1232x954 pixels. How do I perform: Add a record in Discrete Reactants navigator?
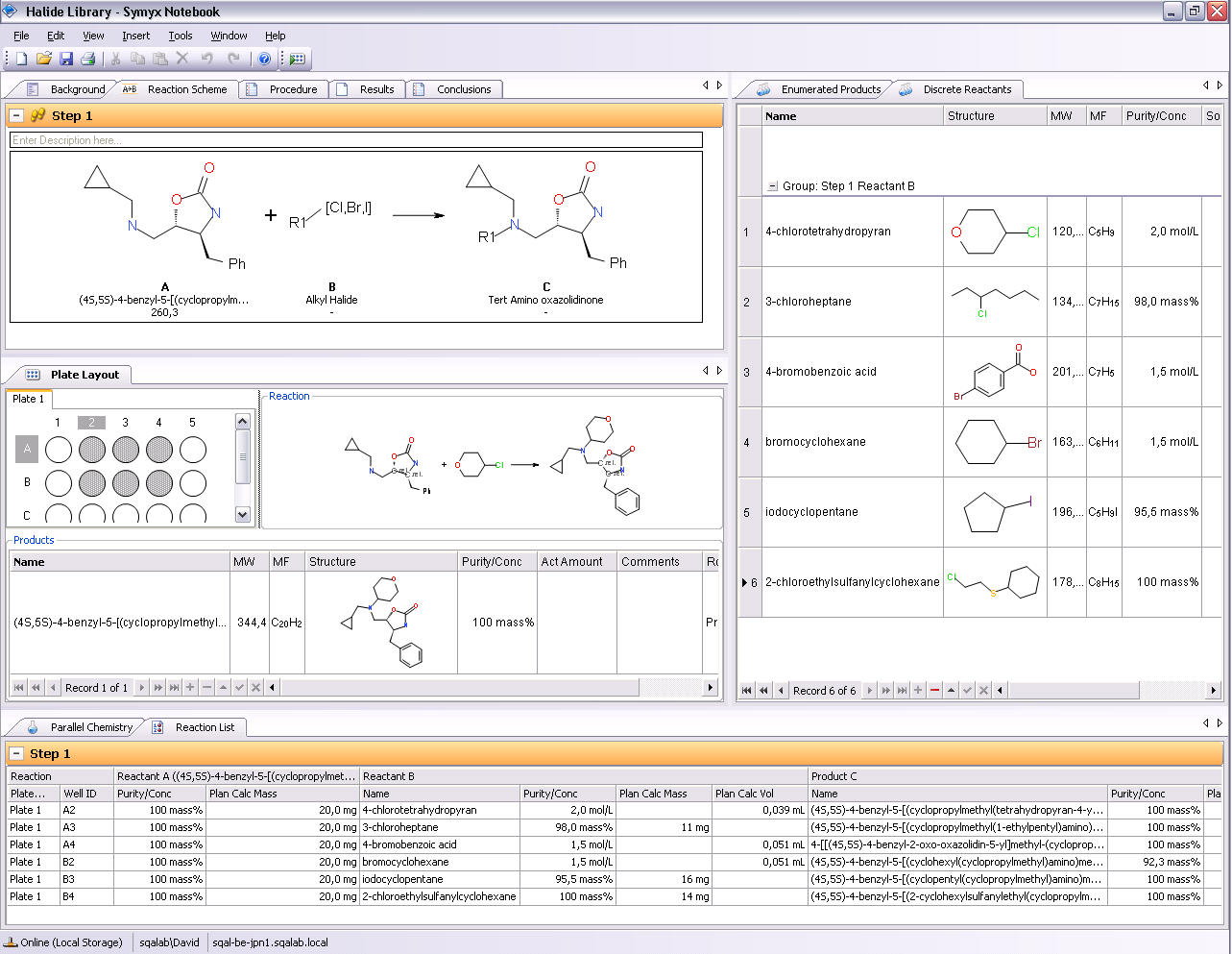point(918,690)
